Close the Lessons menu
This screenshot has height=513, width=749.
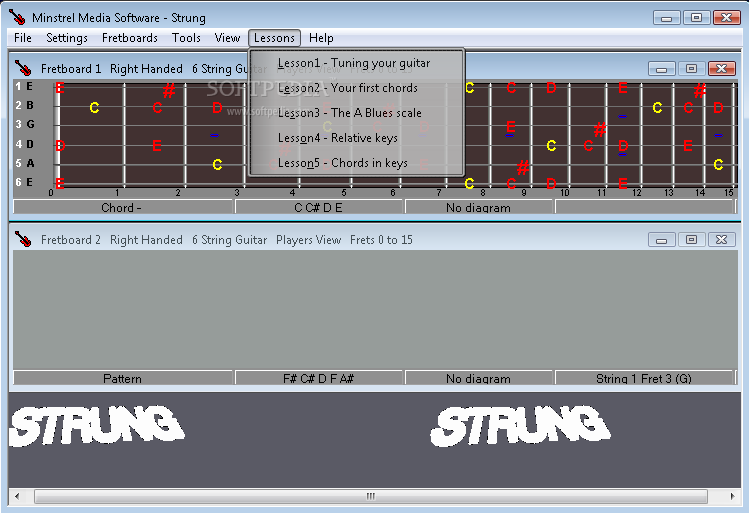coord(274,38)
